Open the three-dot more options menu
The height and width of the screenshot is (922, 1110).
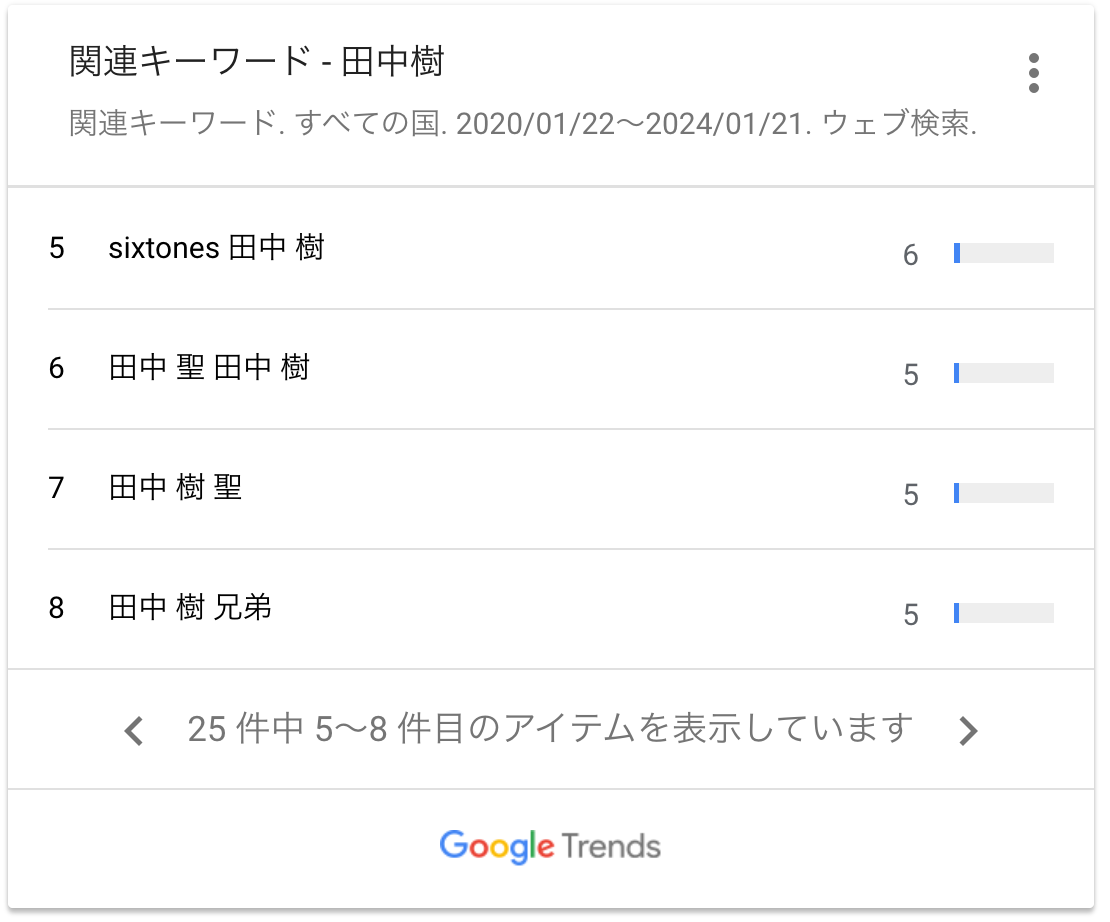pyautogui.click(x=1034, y=73)
